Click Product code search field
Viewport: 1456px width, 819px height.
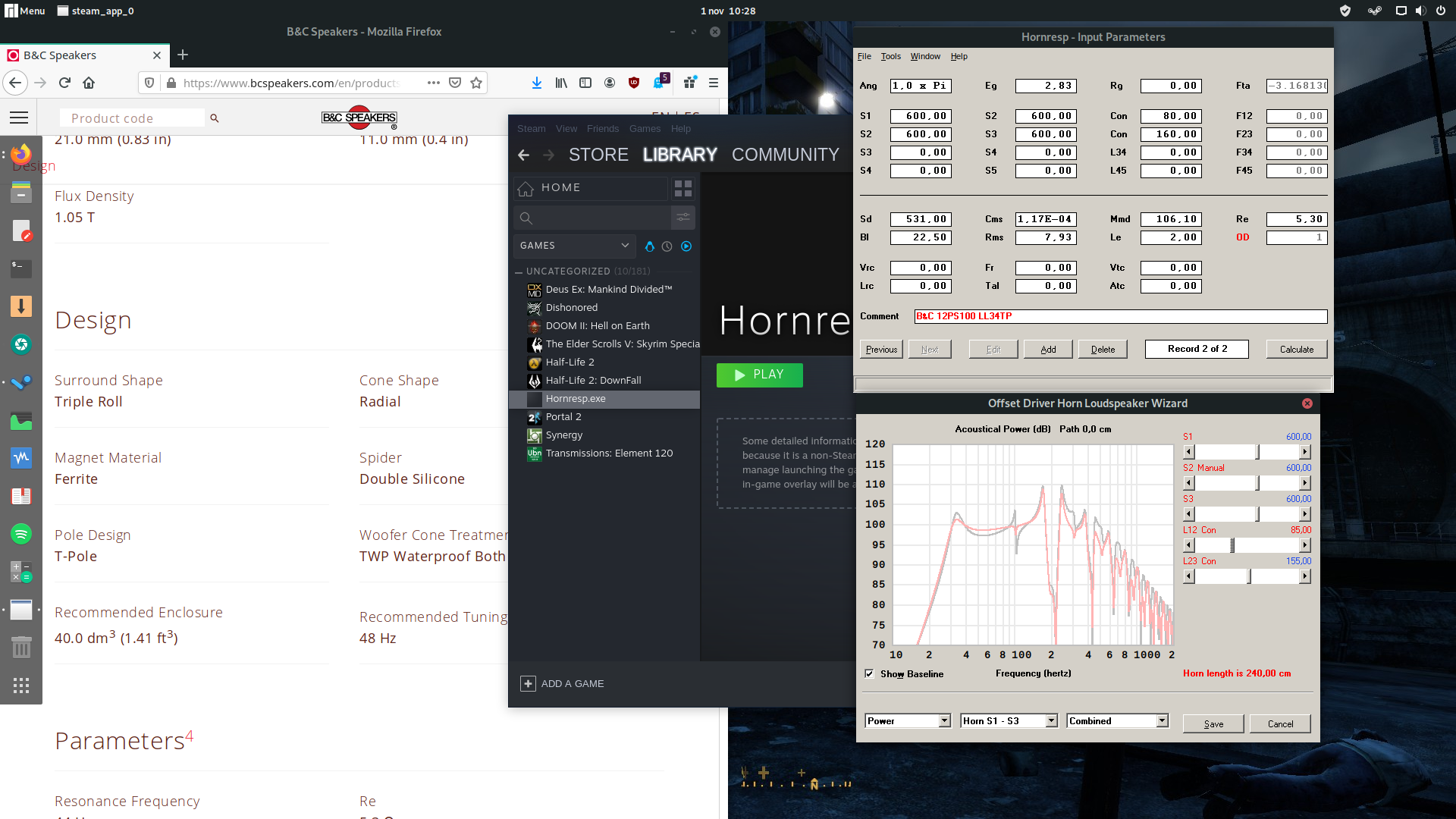pos(132,118)
